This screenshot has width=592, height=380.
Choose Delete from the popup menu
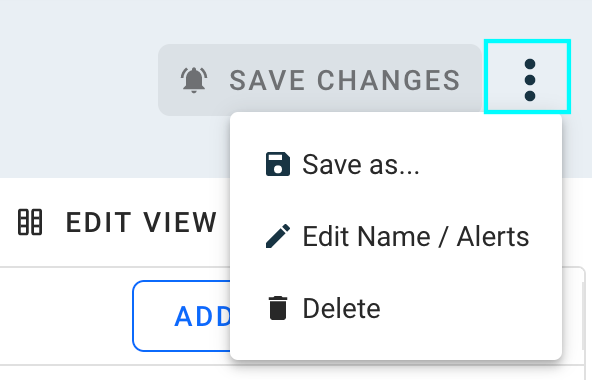coord(396,308)
